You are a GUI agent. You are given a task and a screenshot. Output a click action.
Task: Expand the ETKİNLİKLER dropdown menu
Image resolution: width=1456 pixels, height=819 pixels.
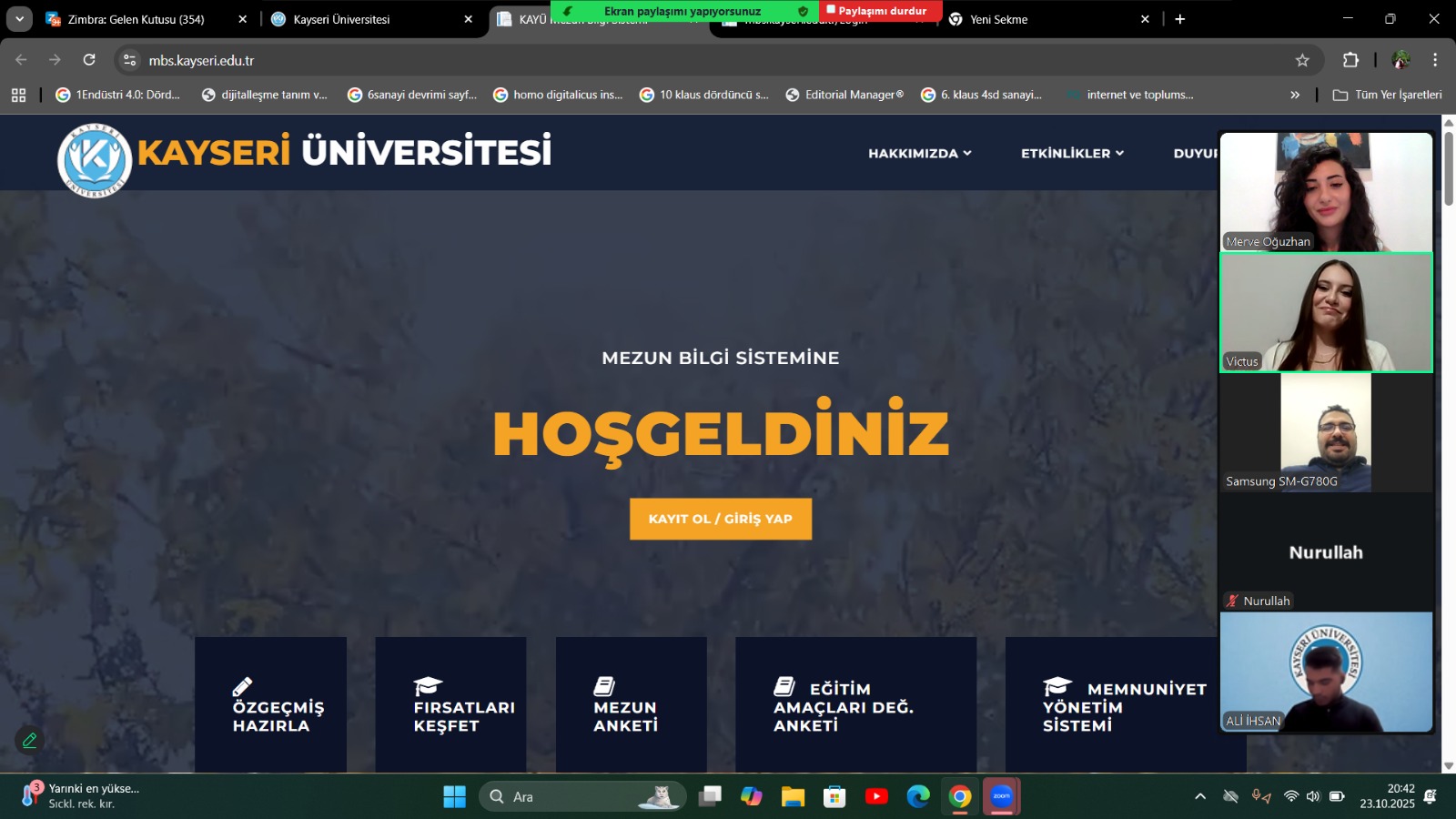click(1071, 153)
